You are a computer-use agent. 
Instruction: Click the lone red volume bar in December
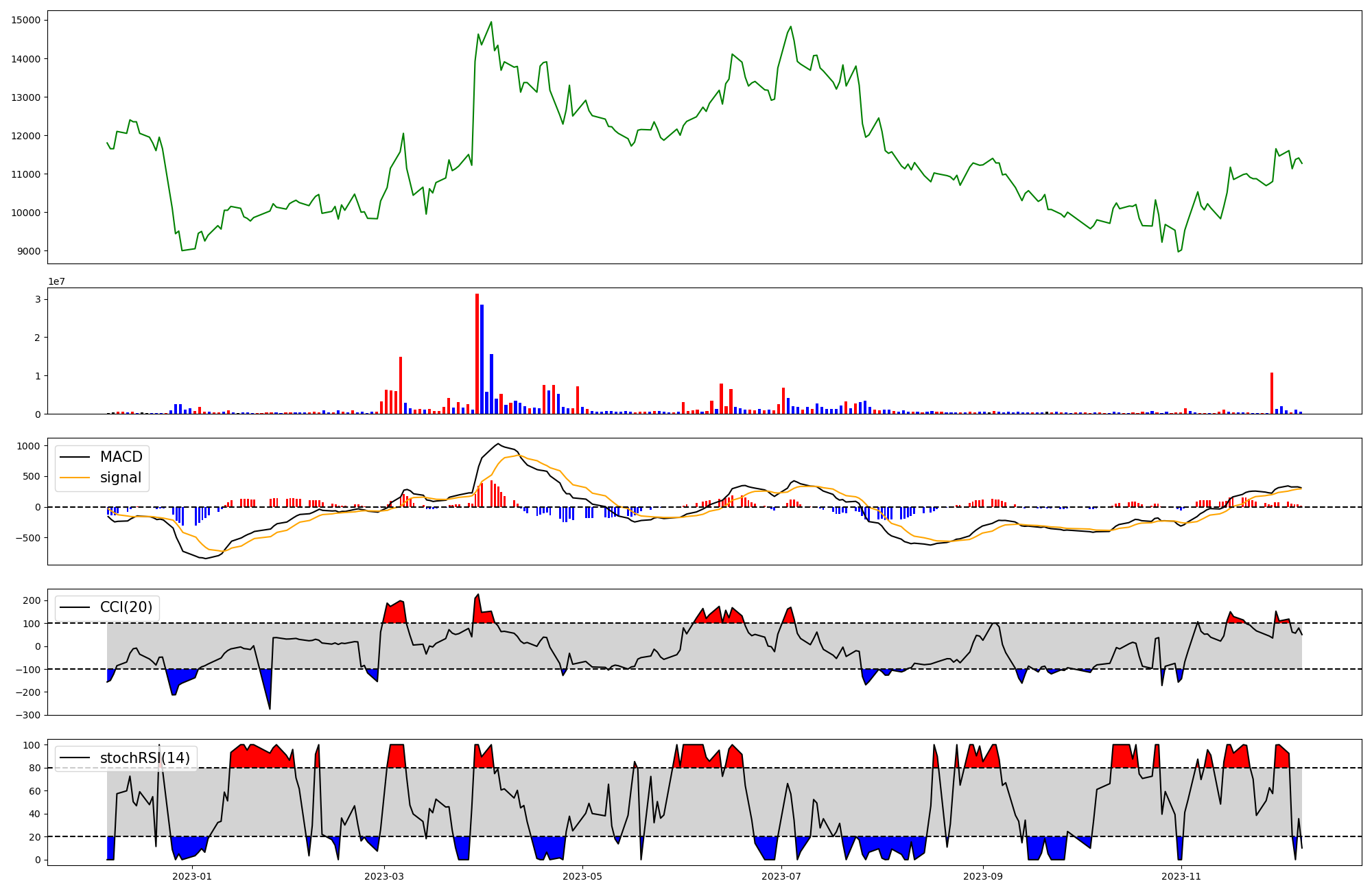[x=1272, y=393]
